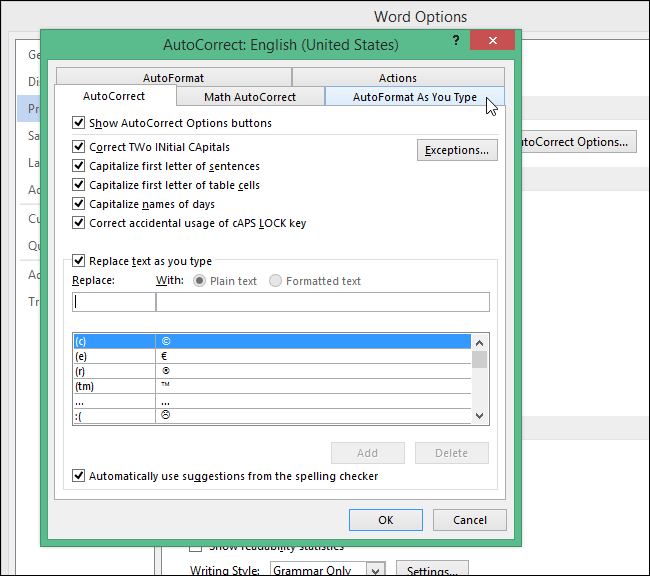
Task: Select the :( sad face entry
Action: (x=272, y=416)
